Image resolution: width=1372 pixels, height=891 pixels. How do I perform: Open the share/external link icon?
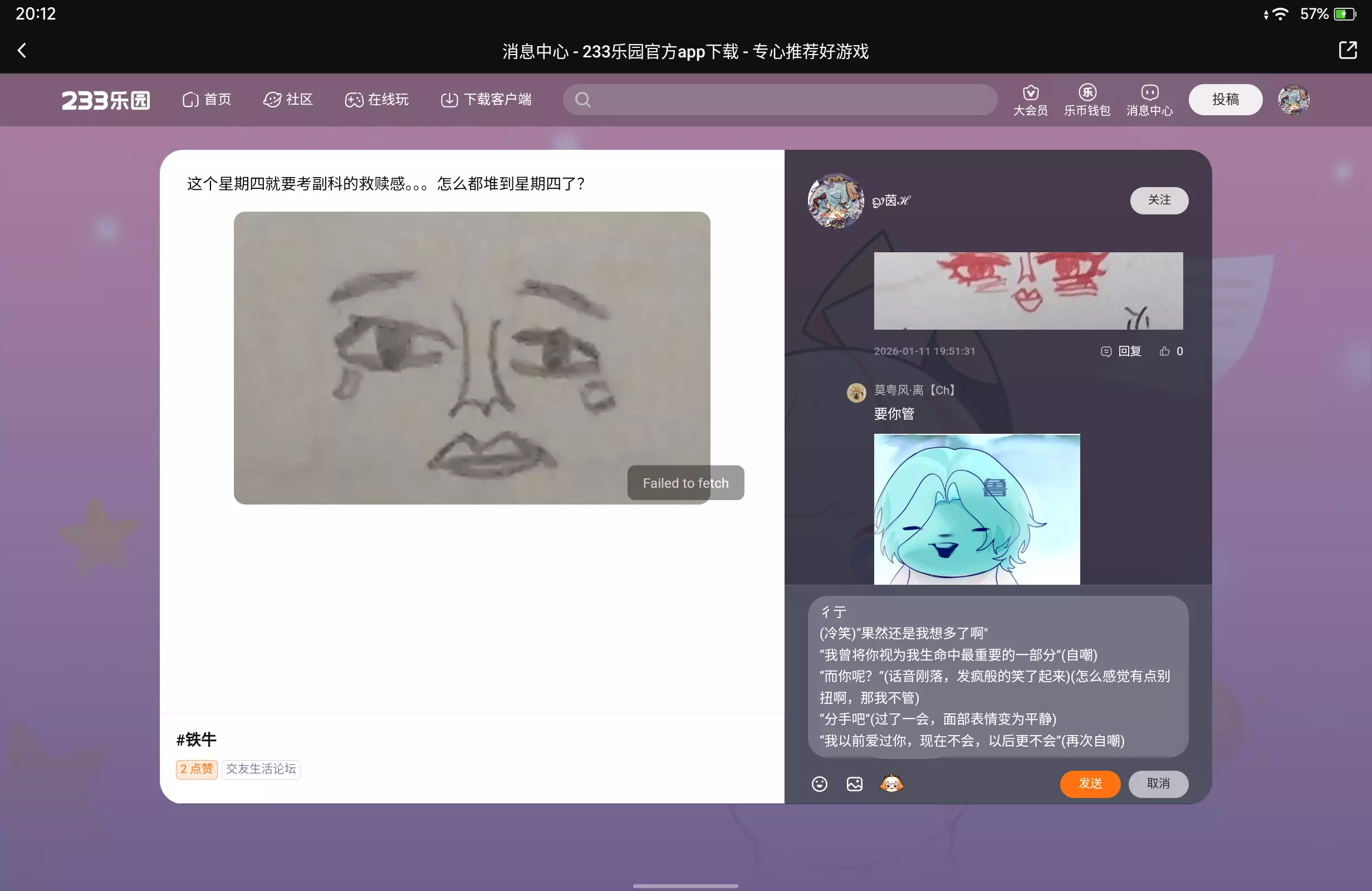(x=1347, y=51)
